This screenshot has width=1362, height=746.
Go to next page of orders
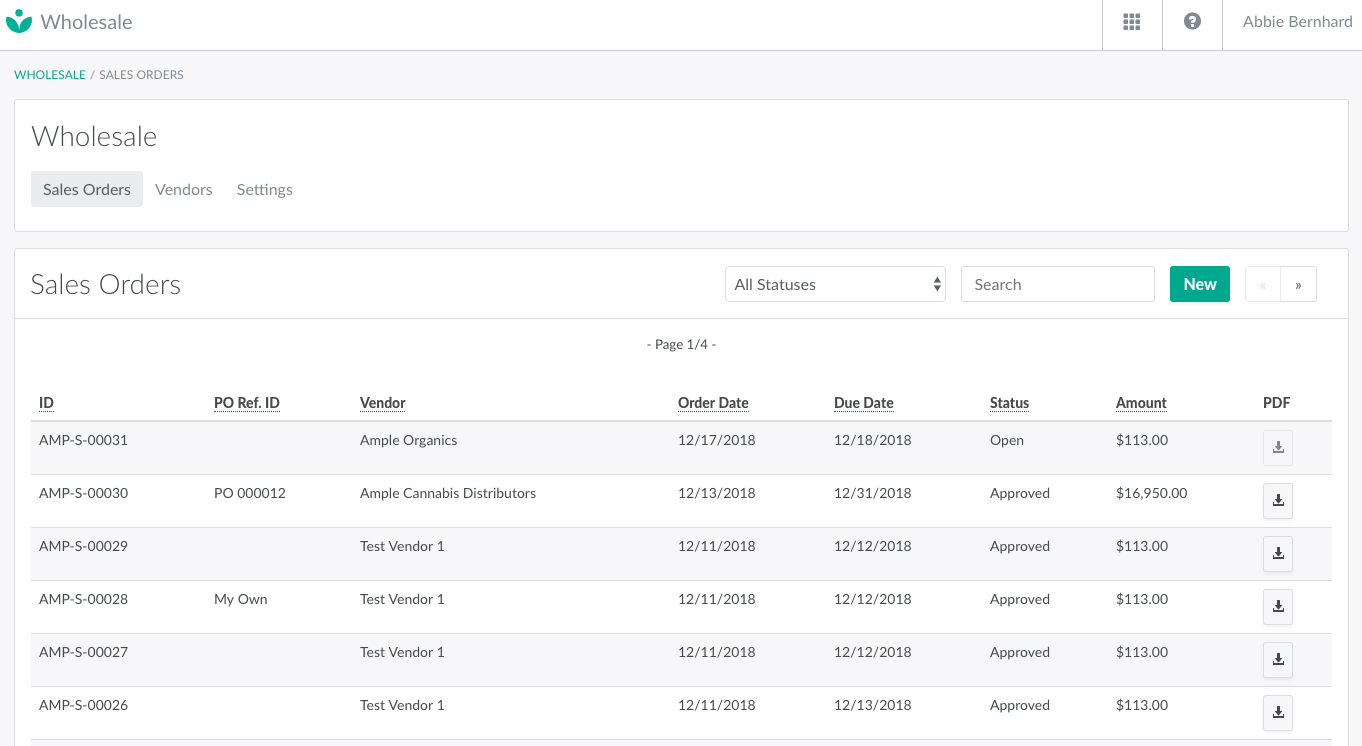click(1298, 284)
